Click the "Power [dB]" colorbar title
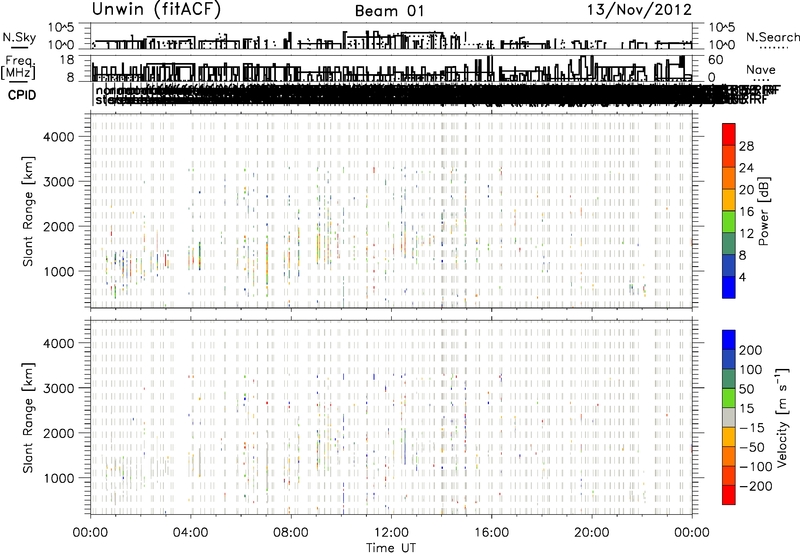 point(763,211)
